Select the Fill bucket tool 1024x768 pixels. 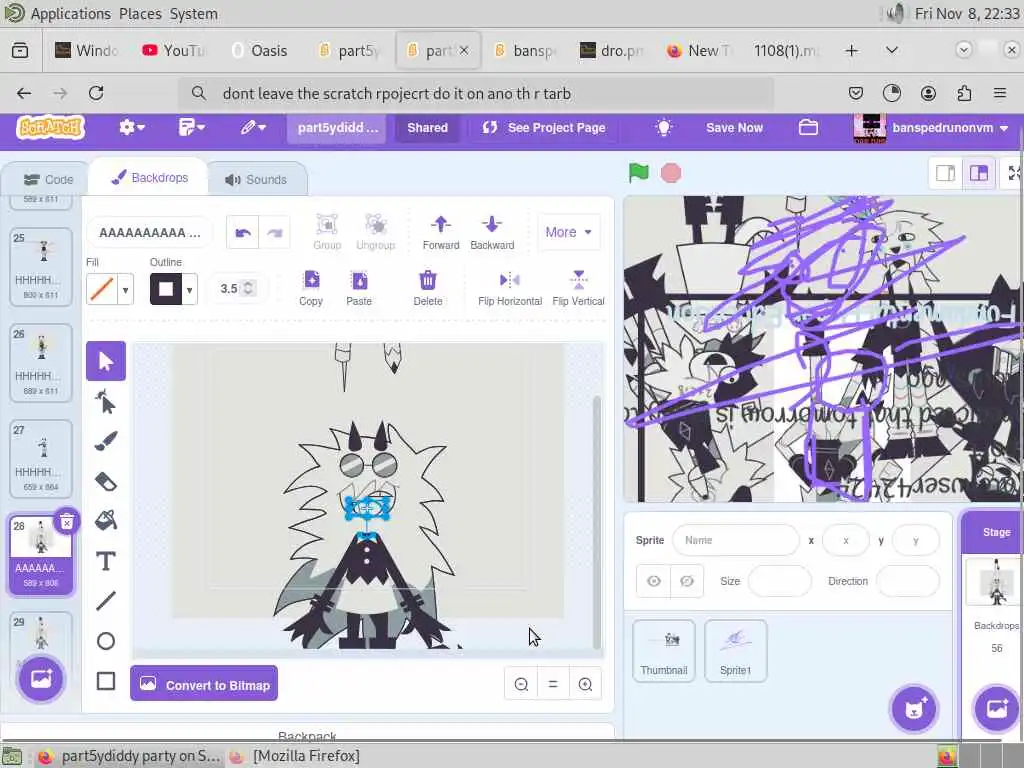pyautogui.click(x=106, y=520)
